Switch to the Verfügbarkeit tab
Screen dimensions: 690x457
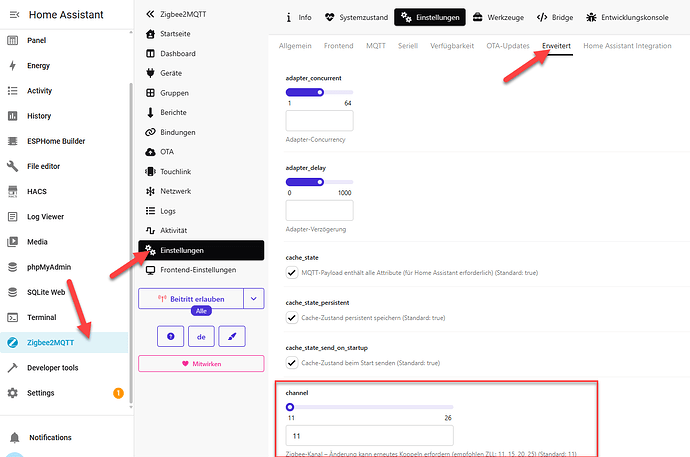click(x=452, y=46)
